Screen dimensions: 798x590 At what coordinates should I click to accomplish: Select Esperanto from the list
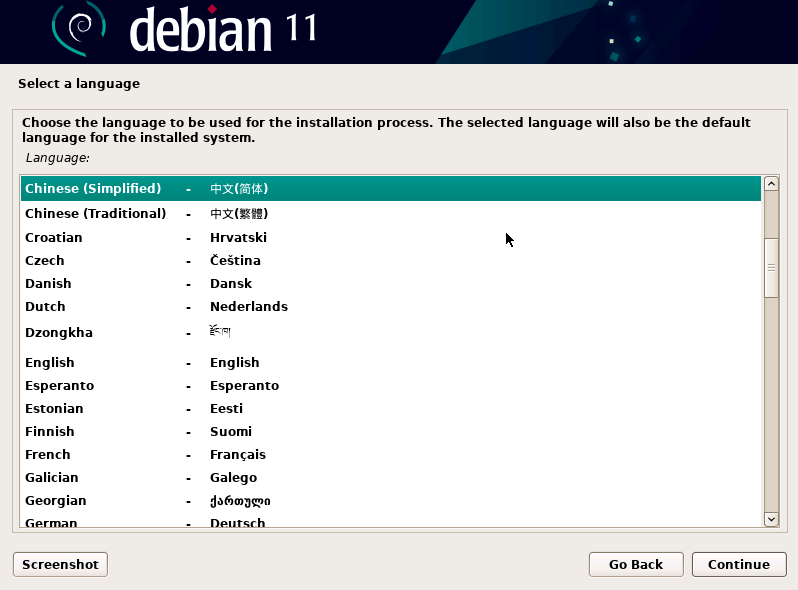(391, 385)
